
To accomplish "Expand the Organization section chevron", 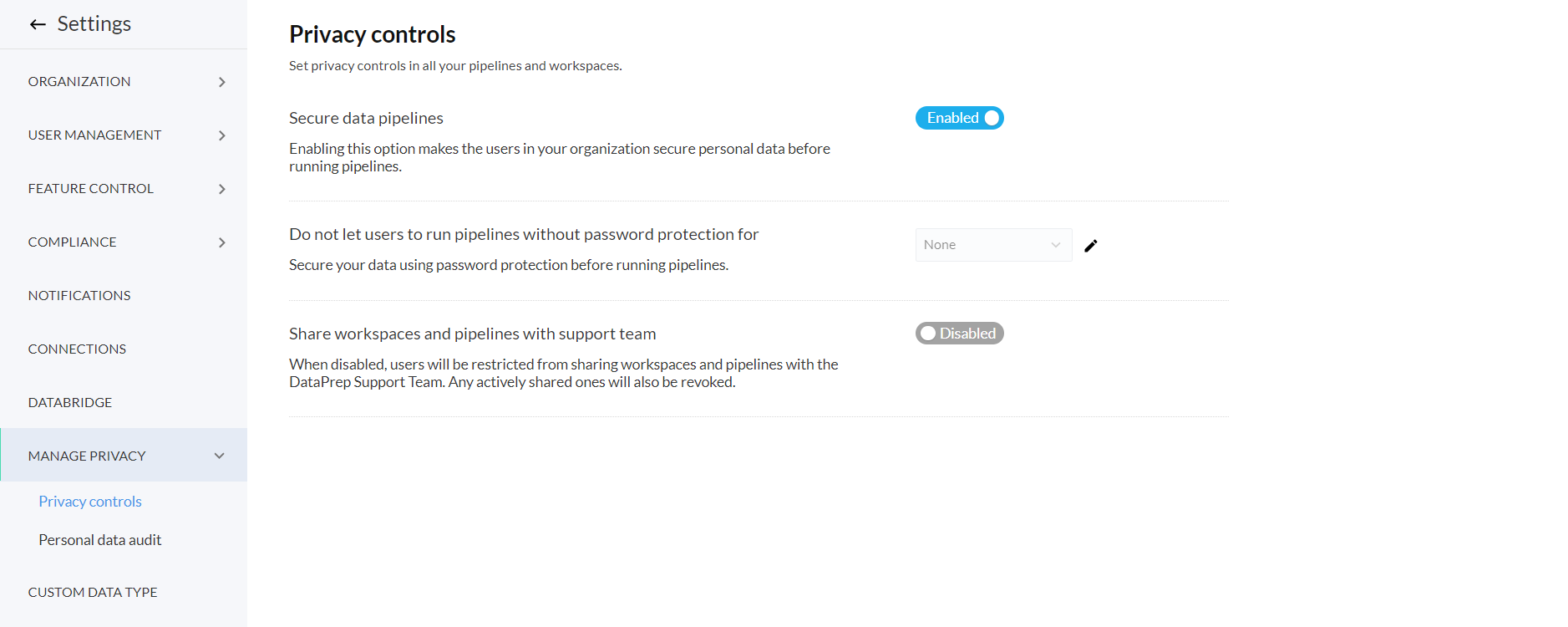I will [221, 82].
